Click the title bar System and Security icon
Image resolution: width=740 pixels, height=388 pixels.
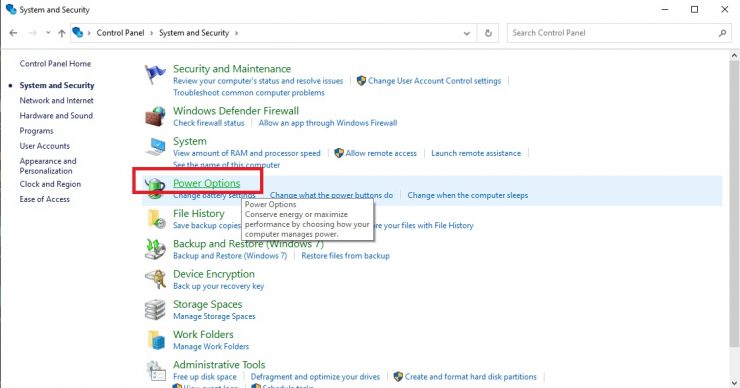pyautogui.click(x=11, y=9)
